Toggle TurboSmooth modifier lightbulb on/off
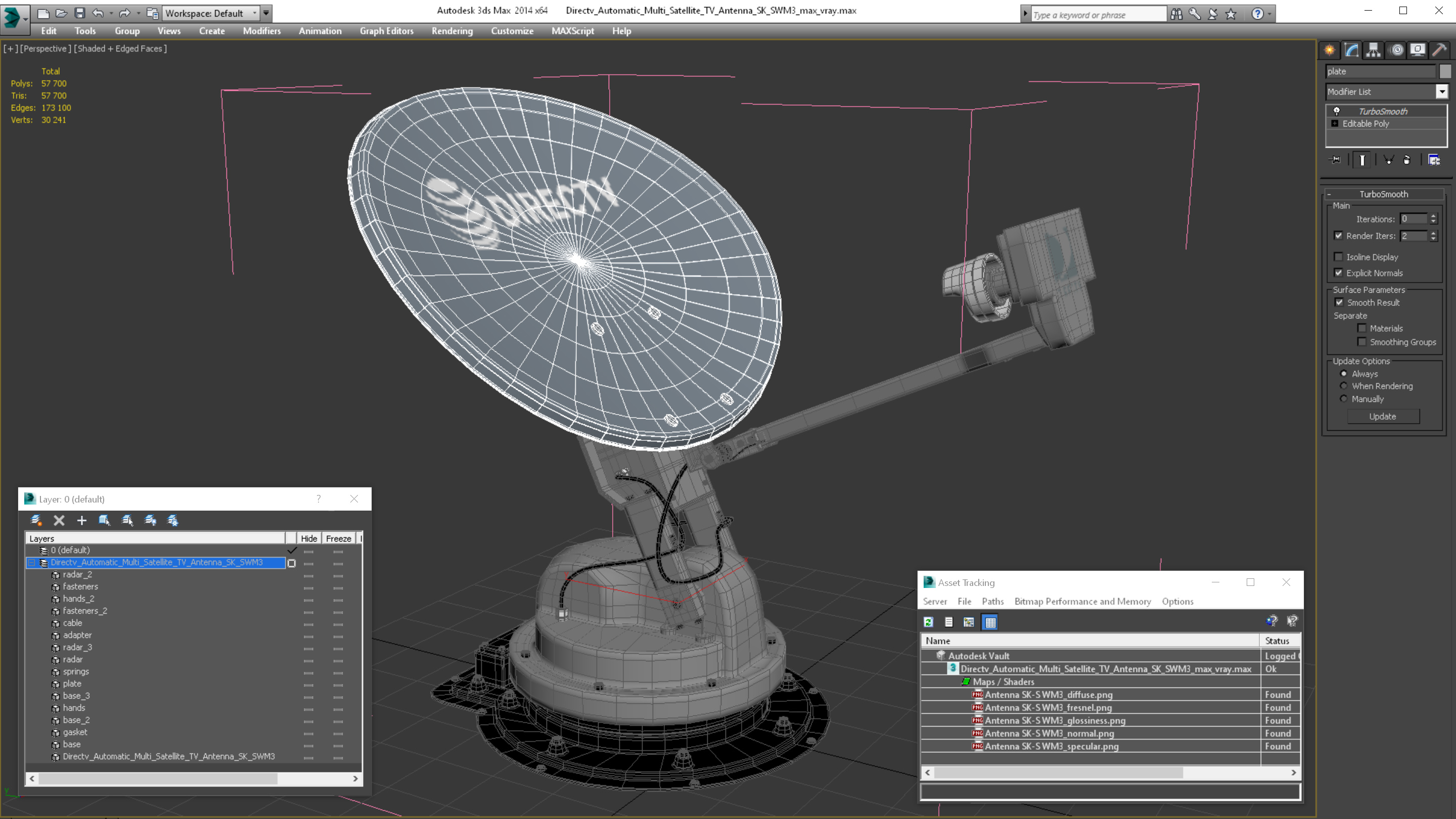Image resolution: width=1456 pixels, height=819 pixels. pyautogui.click(x=1337, y=111)
